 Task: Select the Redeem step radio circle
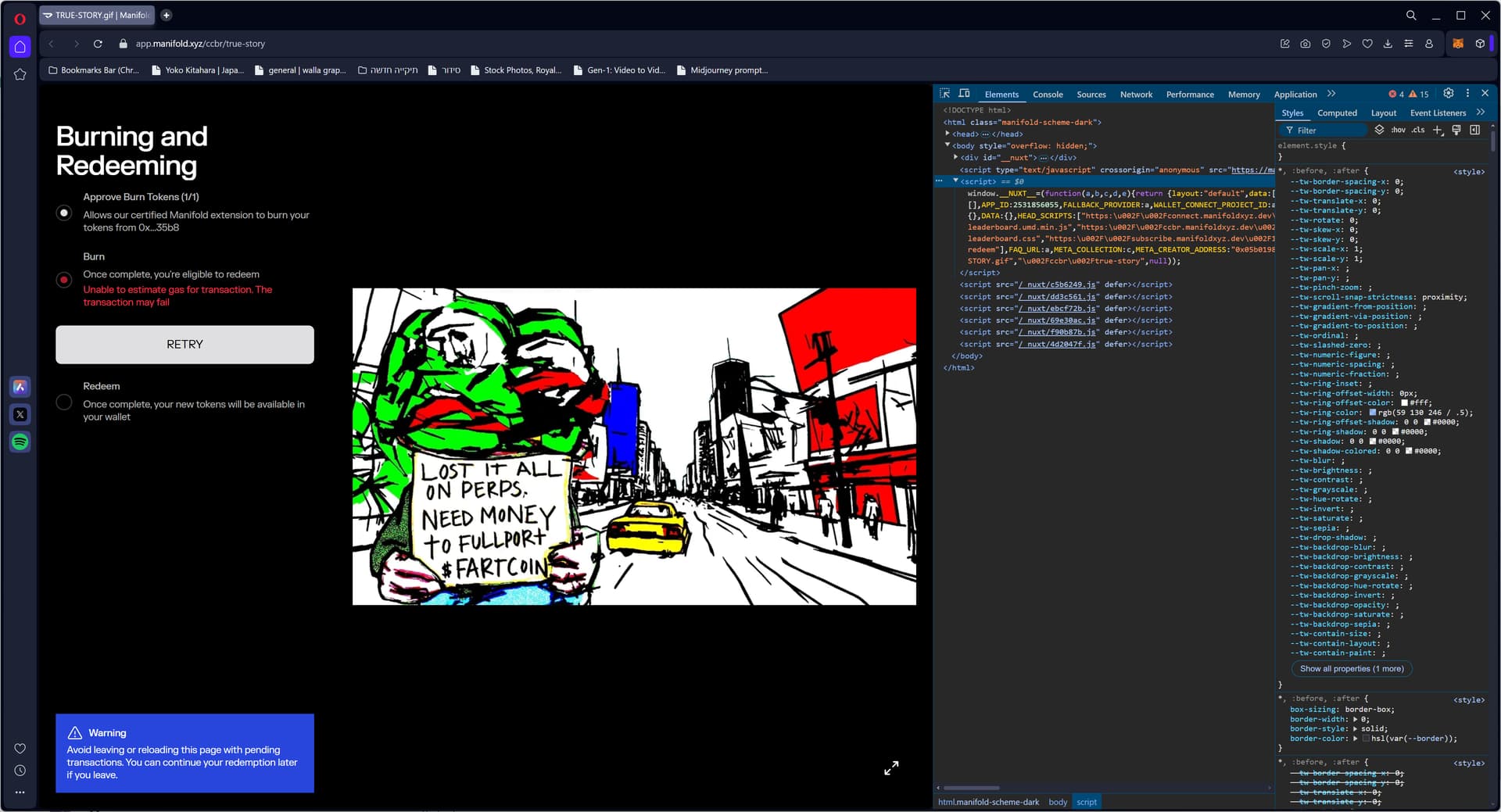tap(64, 402)
